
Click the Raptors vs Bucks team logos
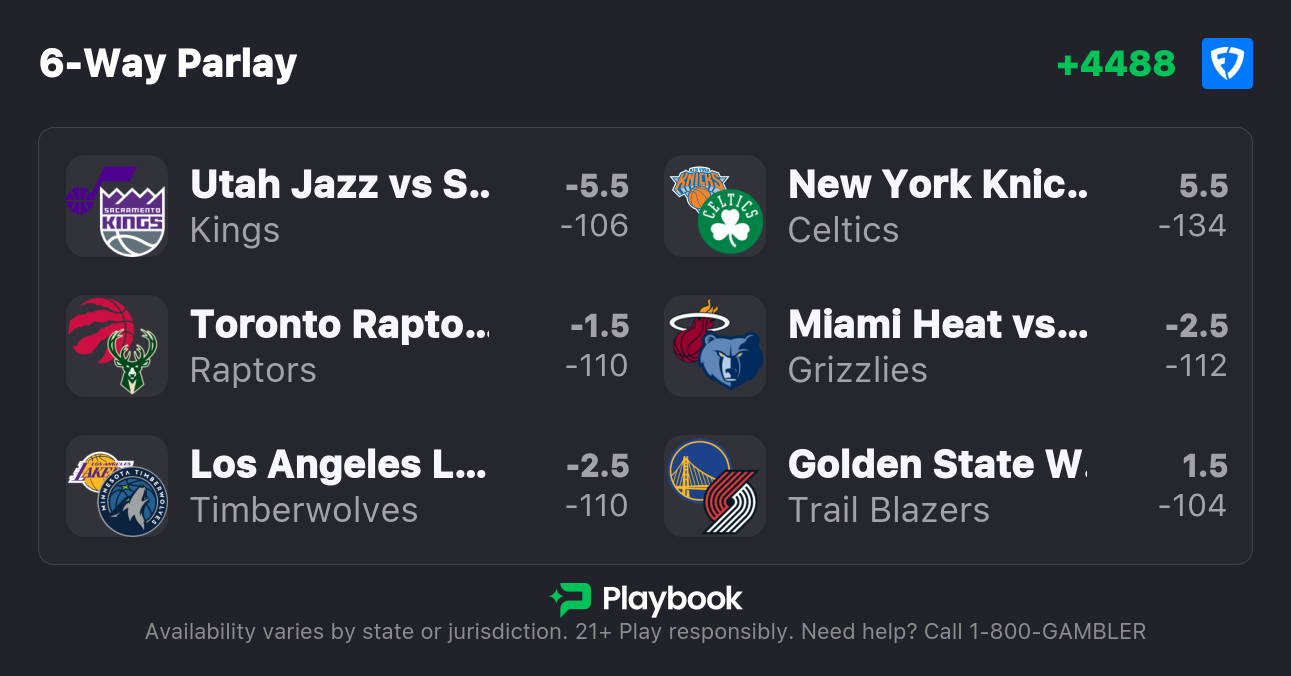(x=116, y=346)
